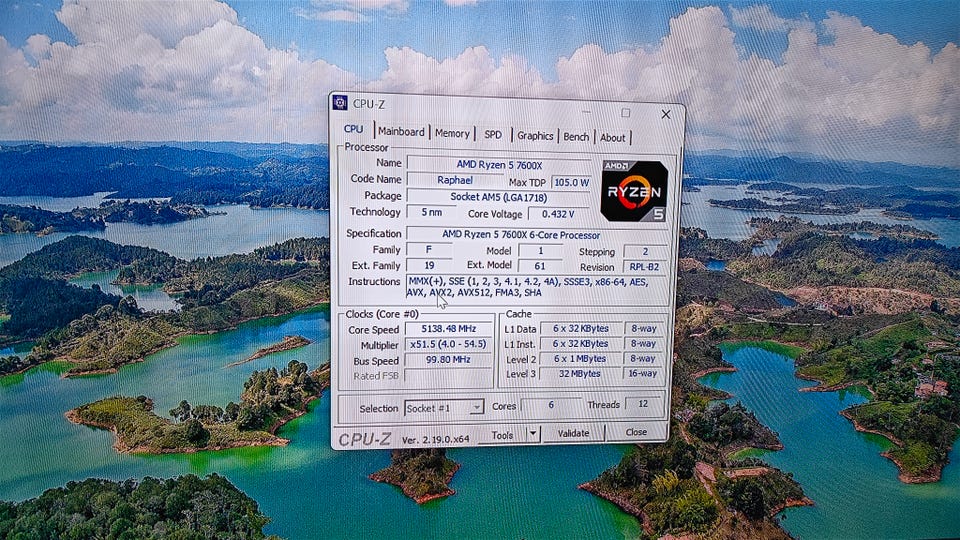Click the Revision value RPL-B2
The height and width of the screenshot is (540, 960).
pos(645,266)
